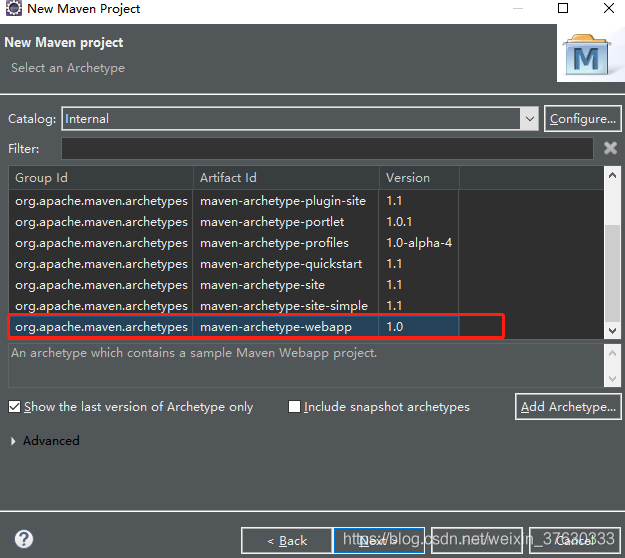Open the help question mark icon
The width and height of the screenshot is (625, 558).
[x=24, y=539]
